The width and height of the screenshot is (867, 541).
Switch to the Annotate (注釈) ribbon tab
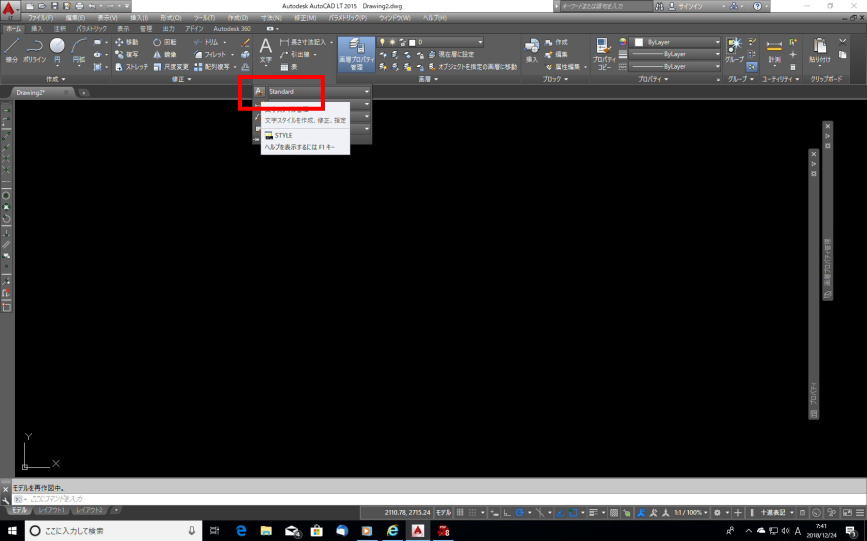(x=60, y=29)
